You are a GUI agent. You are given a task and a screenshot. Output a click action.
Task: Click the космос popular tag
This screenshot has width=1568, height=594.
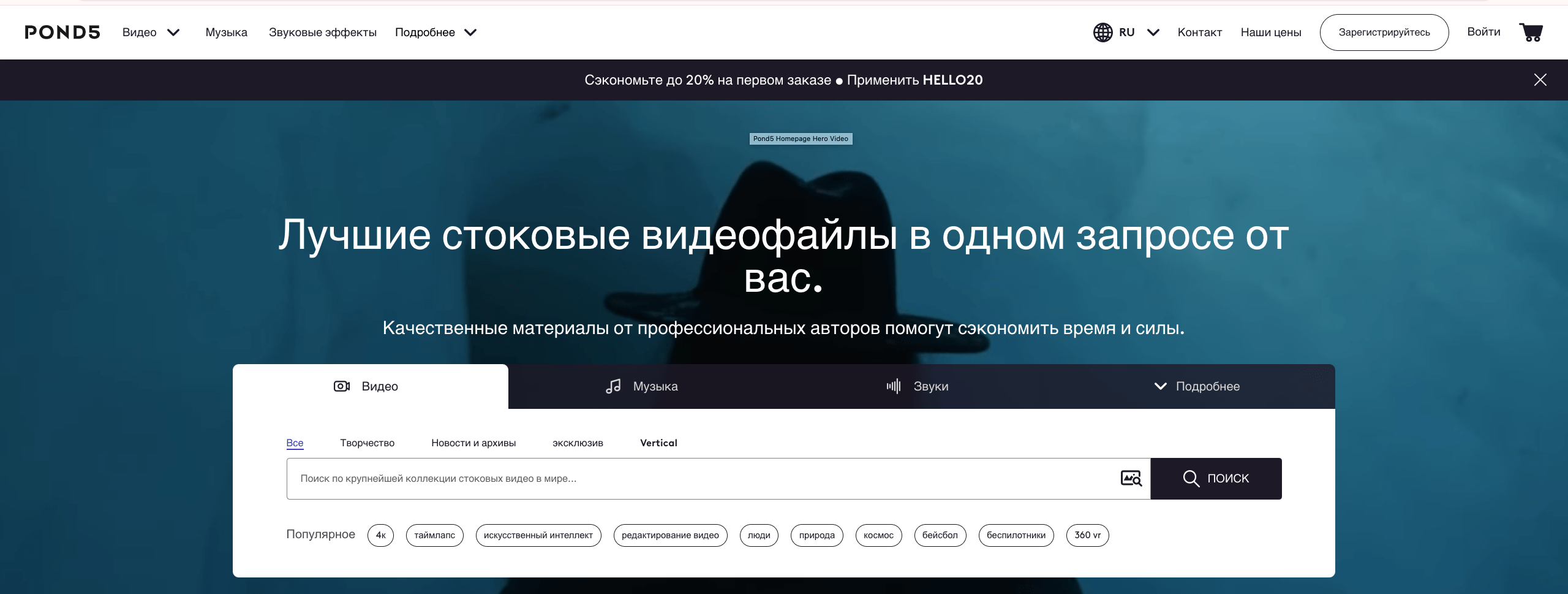click(878, 535)
